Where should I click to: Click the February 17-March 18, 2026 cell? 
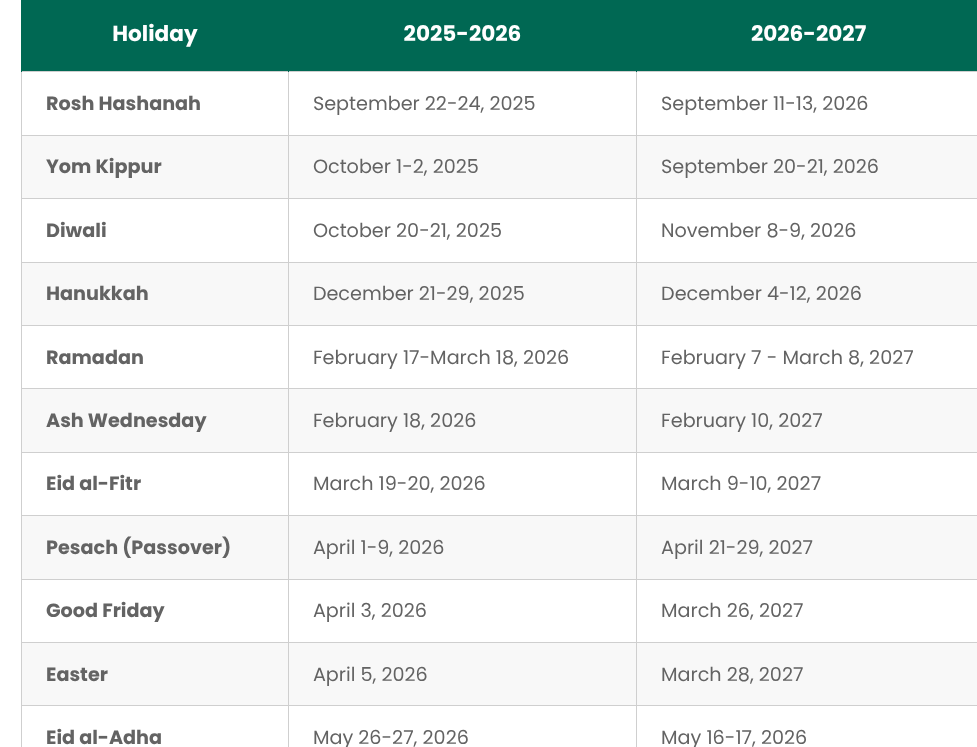pos(441,358)
